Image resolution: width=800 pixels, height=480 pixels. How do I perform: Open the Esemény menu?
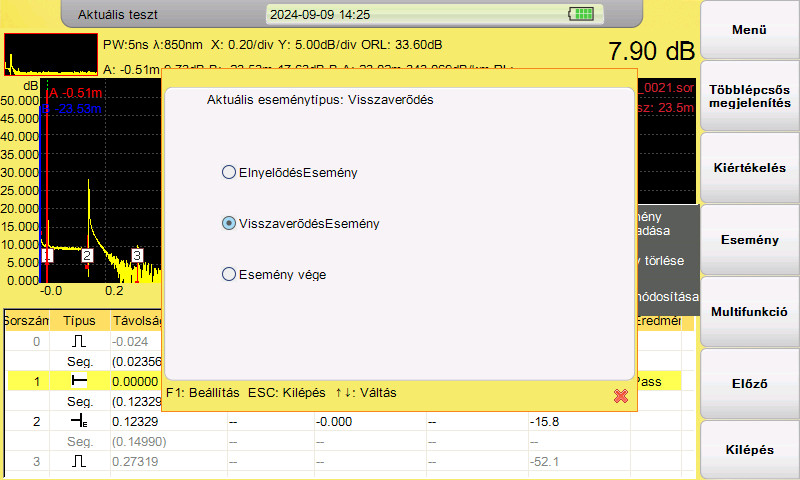pos(749,240)
